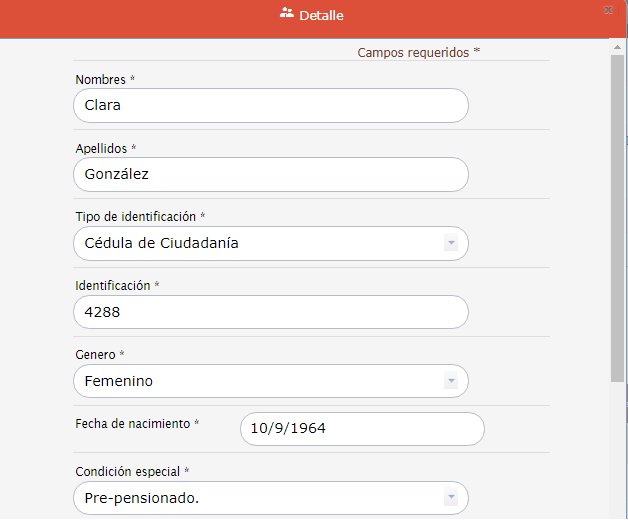Image resolution: width=628 pixels, height=520 pixels.
Task: Click the Identificación field label
Action: (113, 286)
